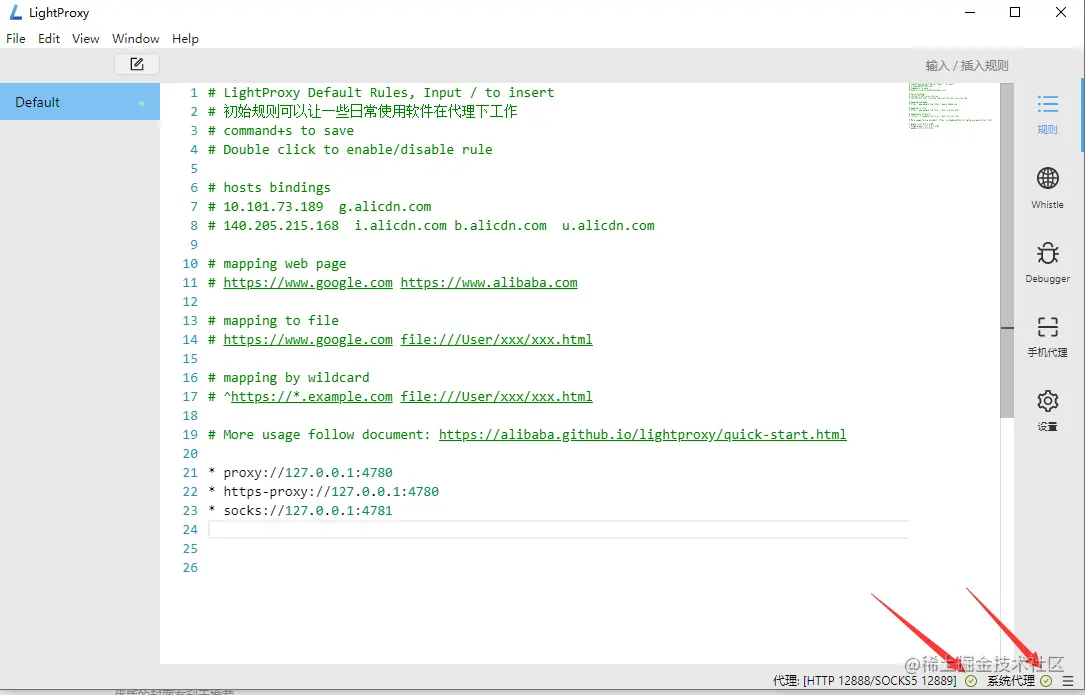Click the 代理 HTTP 12888/SOCKS5 12889 status text
Viewport: 1085px width, 695px height.
click(865, 681)
